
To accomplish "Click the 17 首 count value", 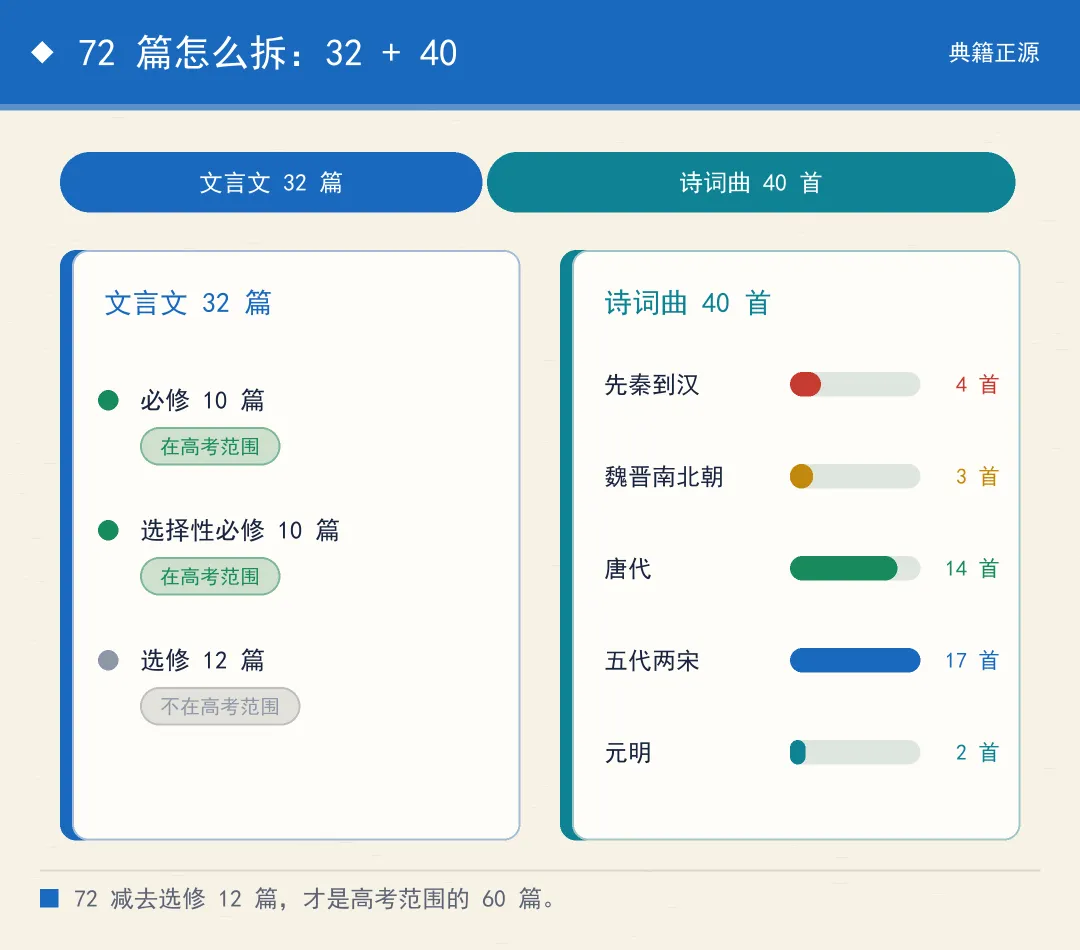I will (x=972, y=661).
